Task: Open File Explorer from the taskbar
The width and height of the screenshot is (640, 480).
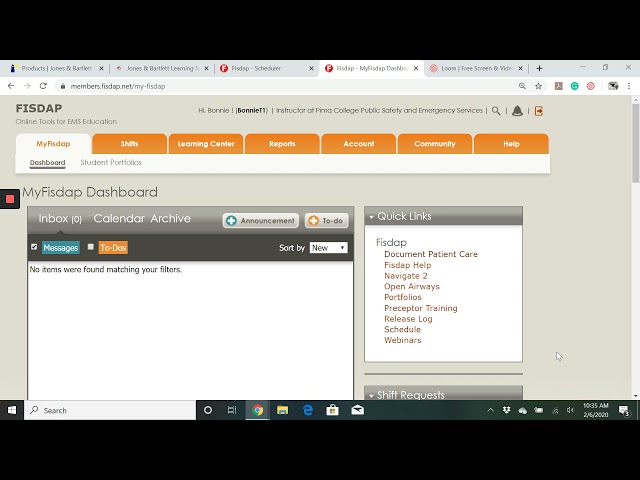Action: coord(282,410)
